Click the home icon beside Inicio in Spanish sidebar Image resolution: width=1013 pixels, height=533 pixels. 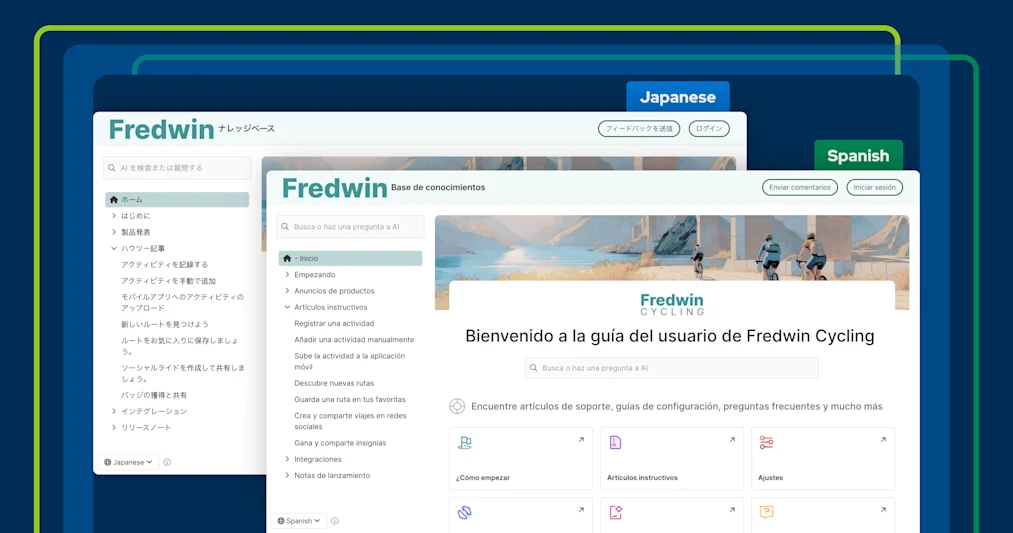287,258
